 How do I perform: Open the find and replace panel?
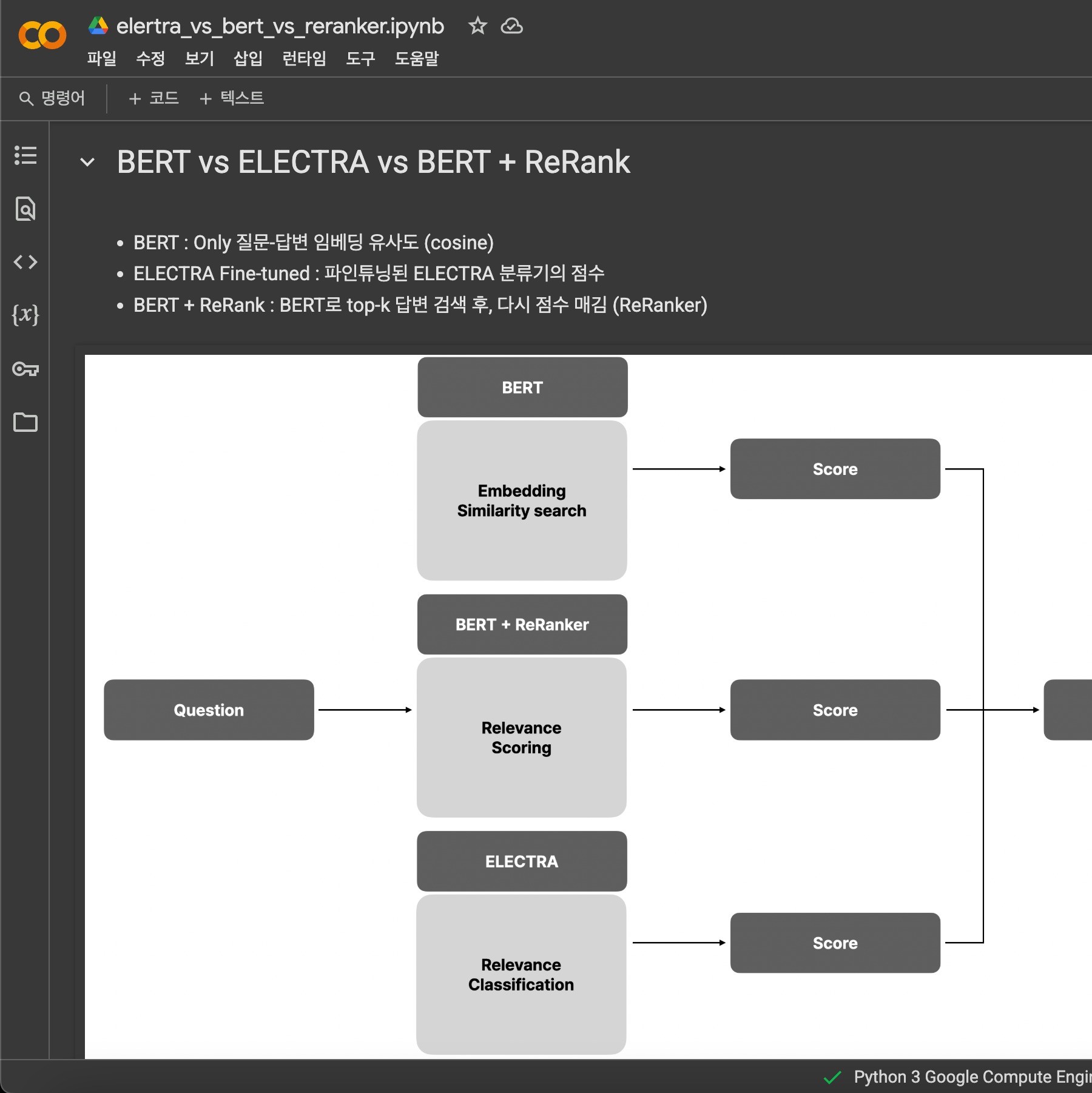point(25,209)
